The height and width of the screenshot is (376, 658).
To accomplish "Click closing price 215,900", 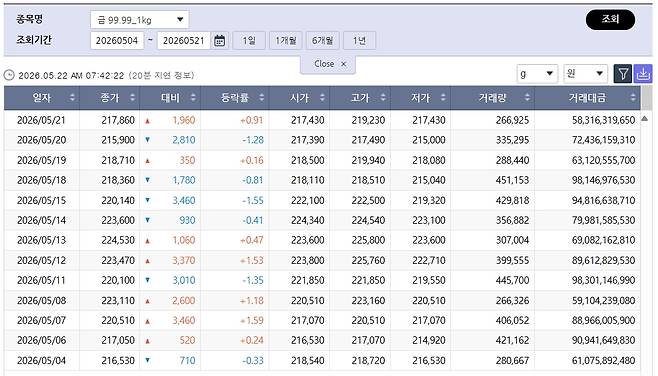I will [x=118, y=140].
